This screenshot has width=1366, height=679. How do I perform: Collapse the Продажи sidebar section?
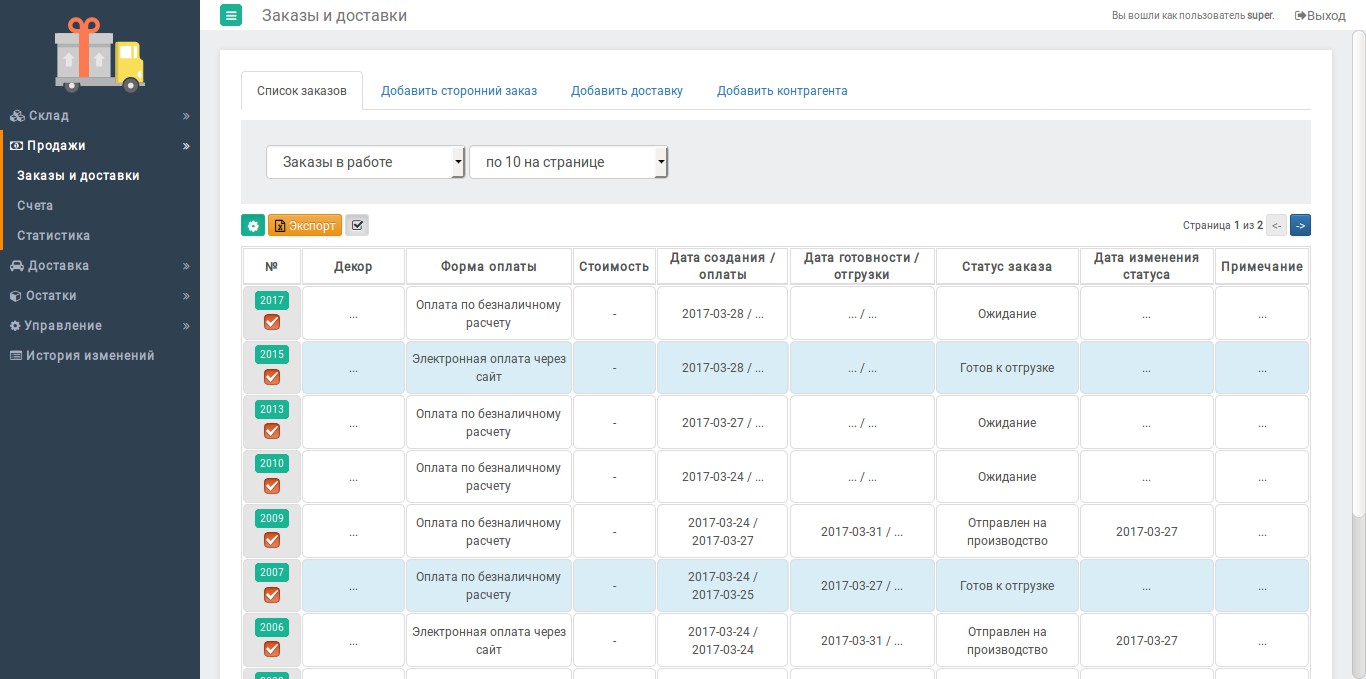click(x=100, y=146)
